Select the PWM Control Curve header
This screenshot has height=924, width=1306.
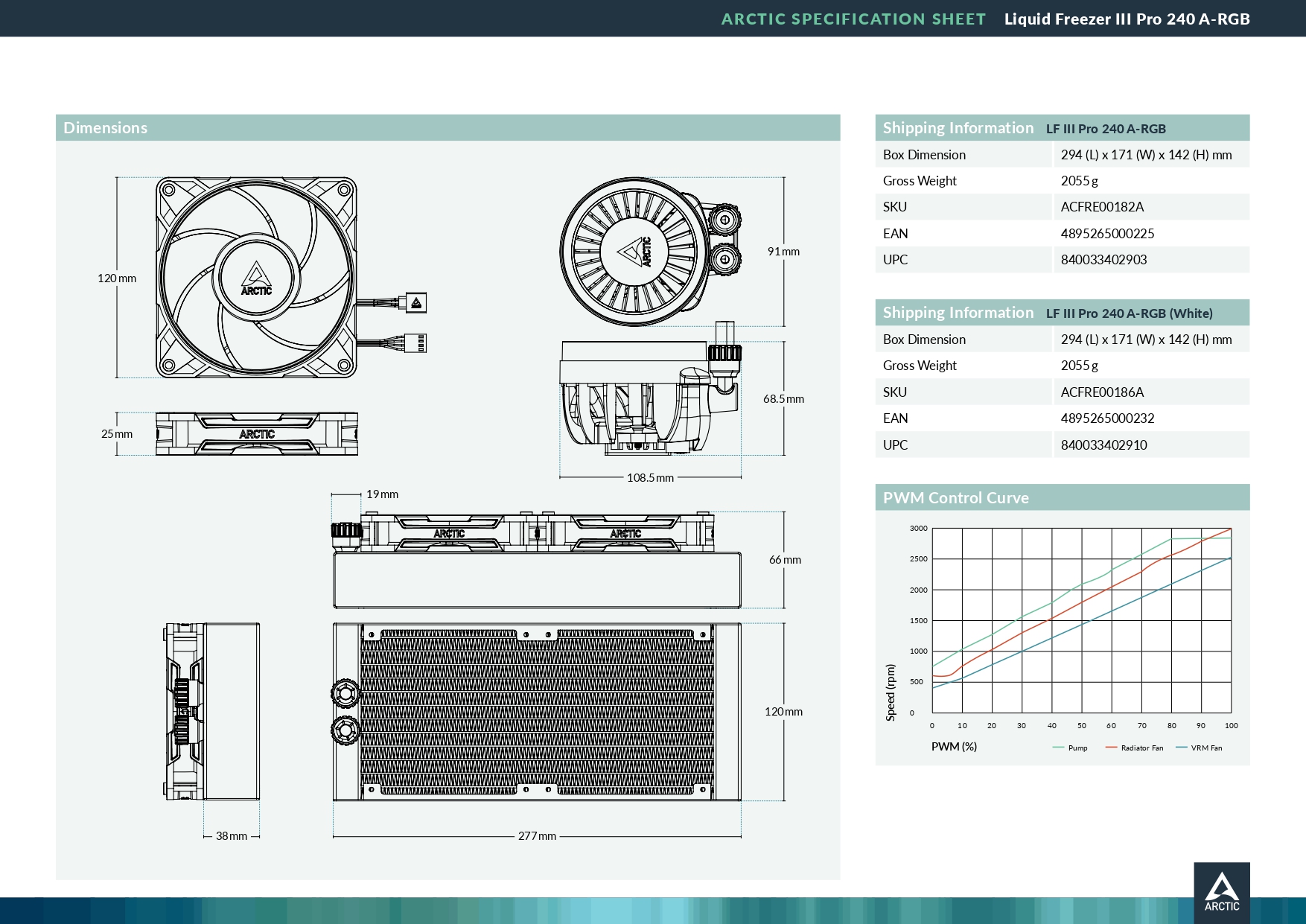click(x=1063, y=497)
